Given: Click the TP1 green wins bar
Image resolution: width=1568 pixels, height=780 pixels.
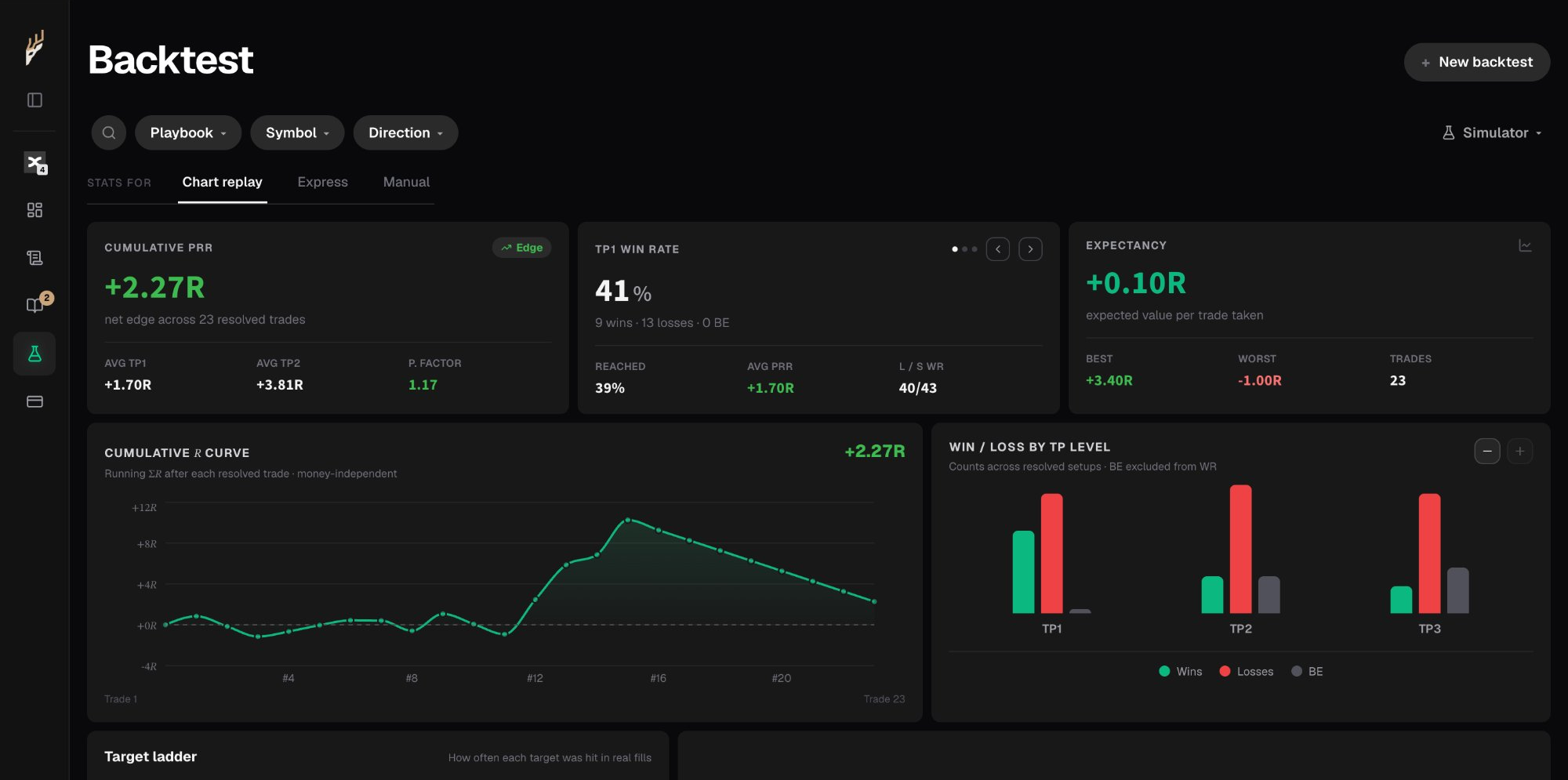Looking at the screenshot, I should click(1023, 572).
